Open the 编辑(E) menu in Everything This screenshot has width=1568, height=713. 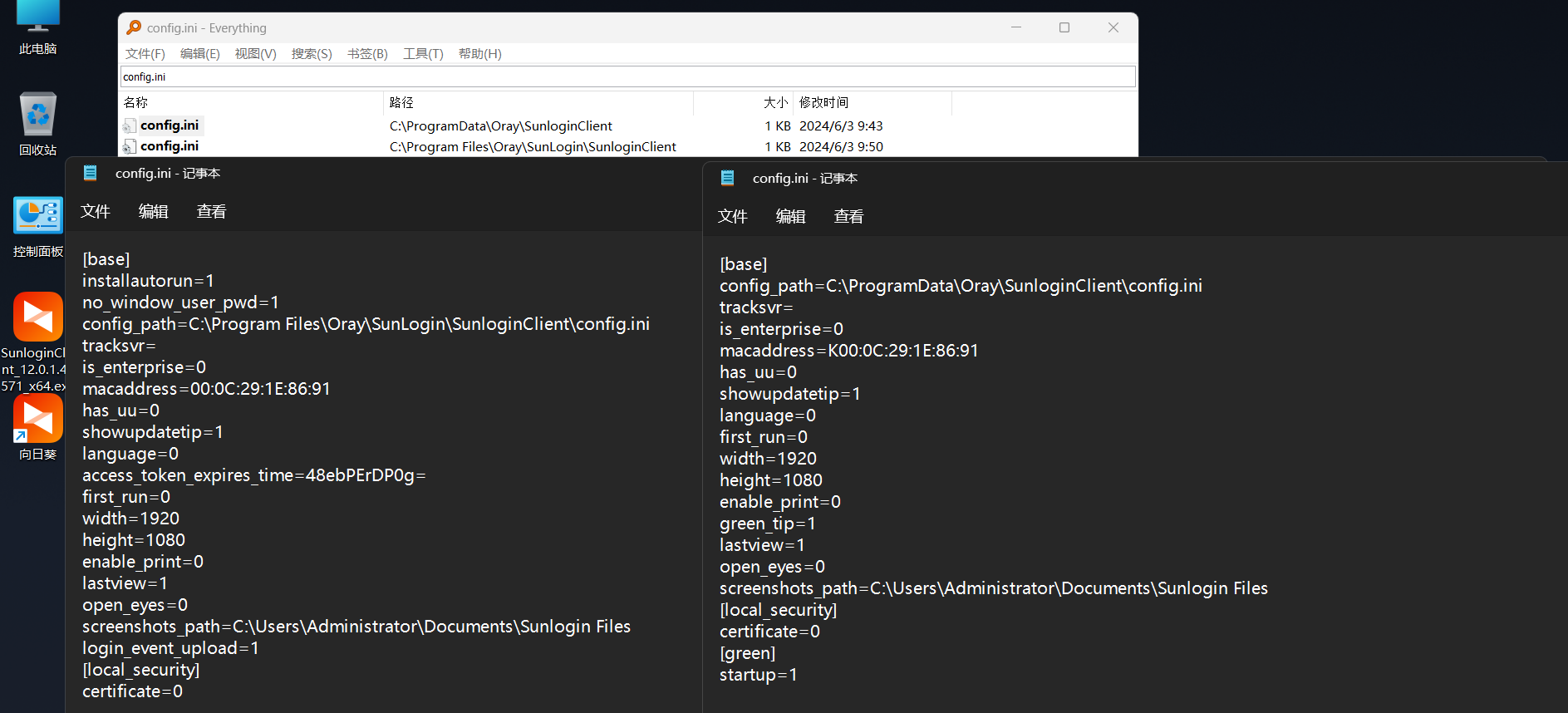click(200, 54)
